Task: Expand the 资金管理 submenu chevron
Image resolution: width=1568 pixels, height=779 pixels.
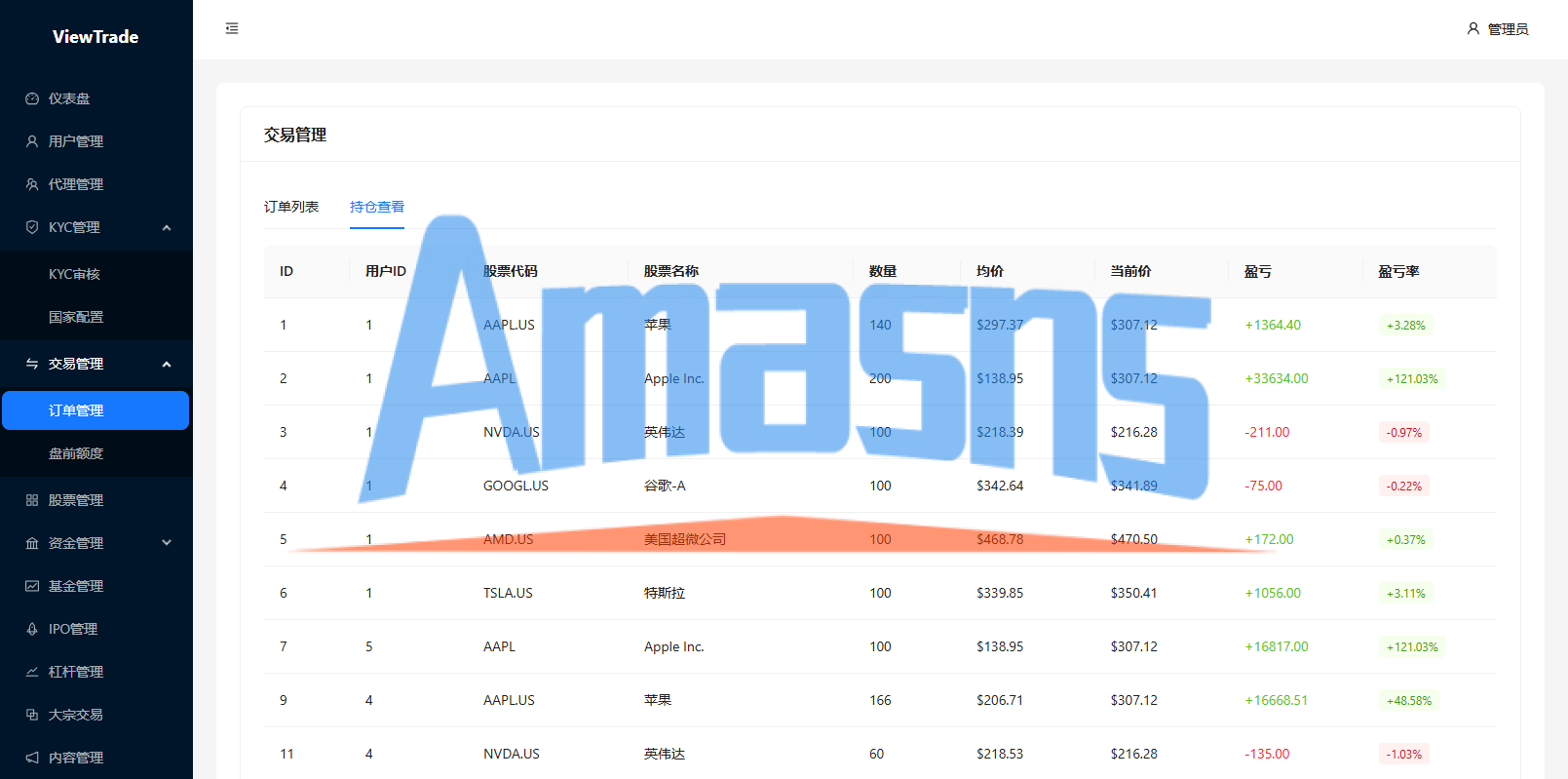Action: tap(167, 543)
